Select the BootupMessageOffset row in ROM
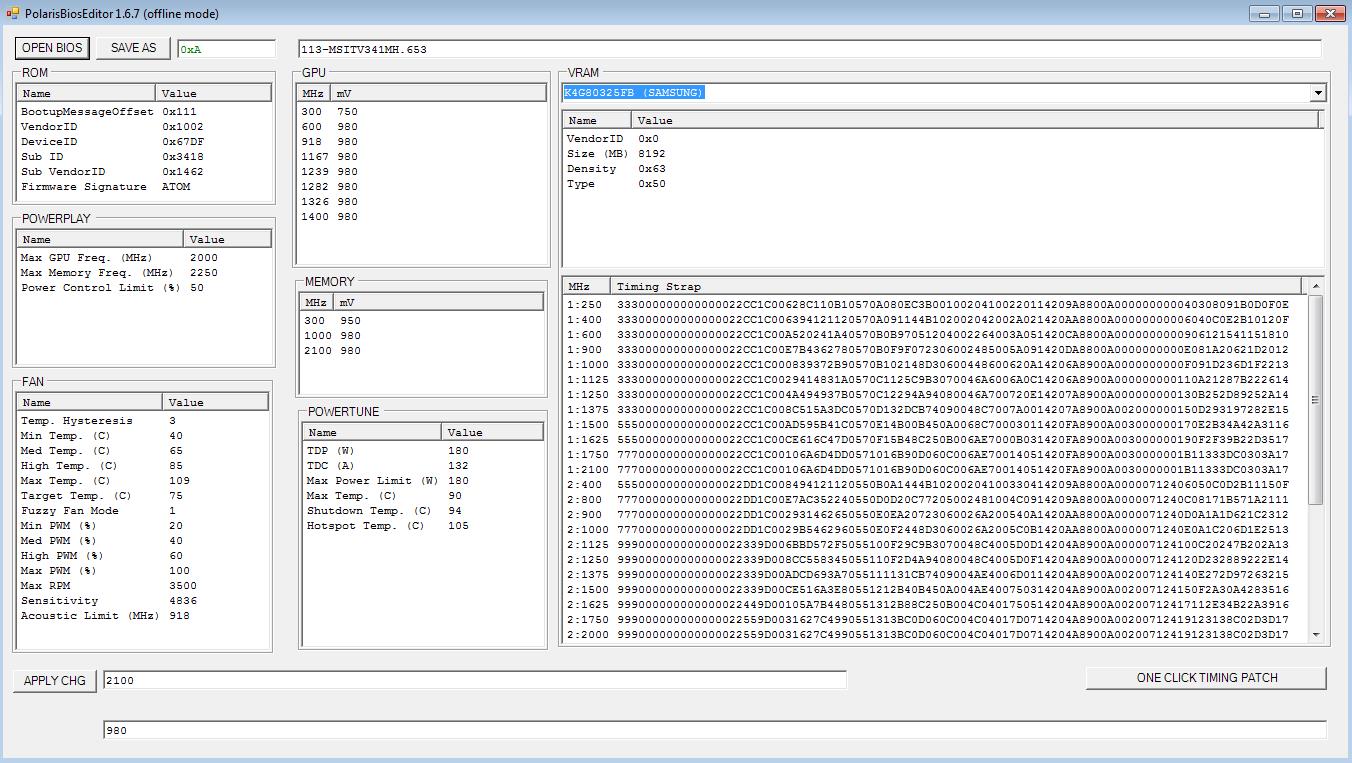The width and height of the screenshot is (1352, 763). [144, 112]
